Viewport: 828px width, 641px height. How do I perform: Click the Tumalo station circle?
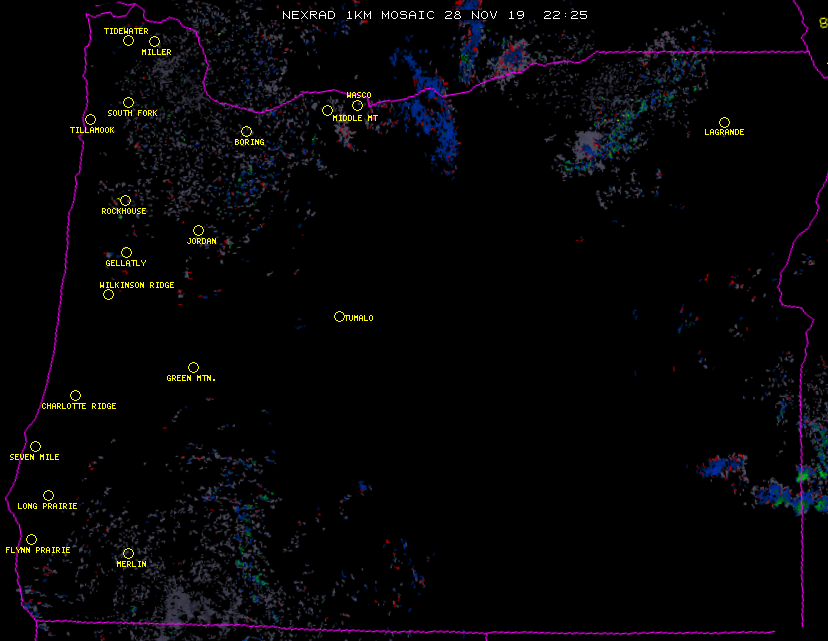pyautogui.click(x=339, y=317)
